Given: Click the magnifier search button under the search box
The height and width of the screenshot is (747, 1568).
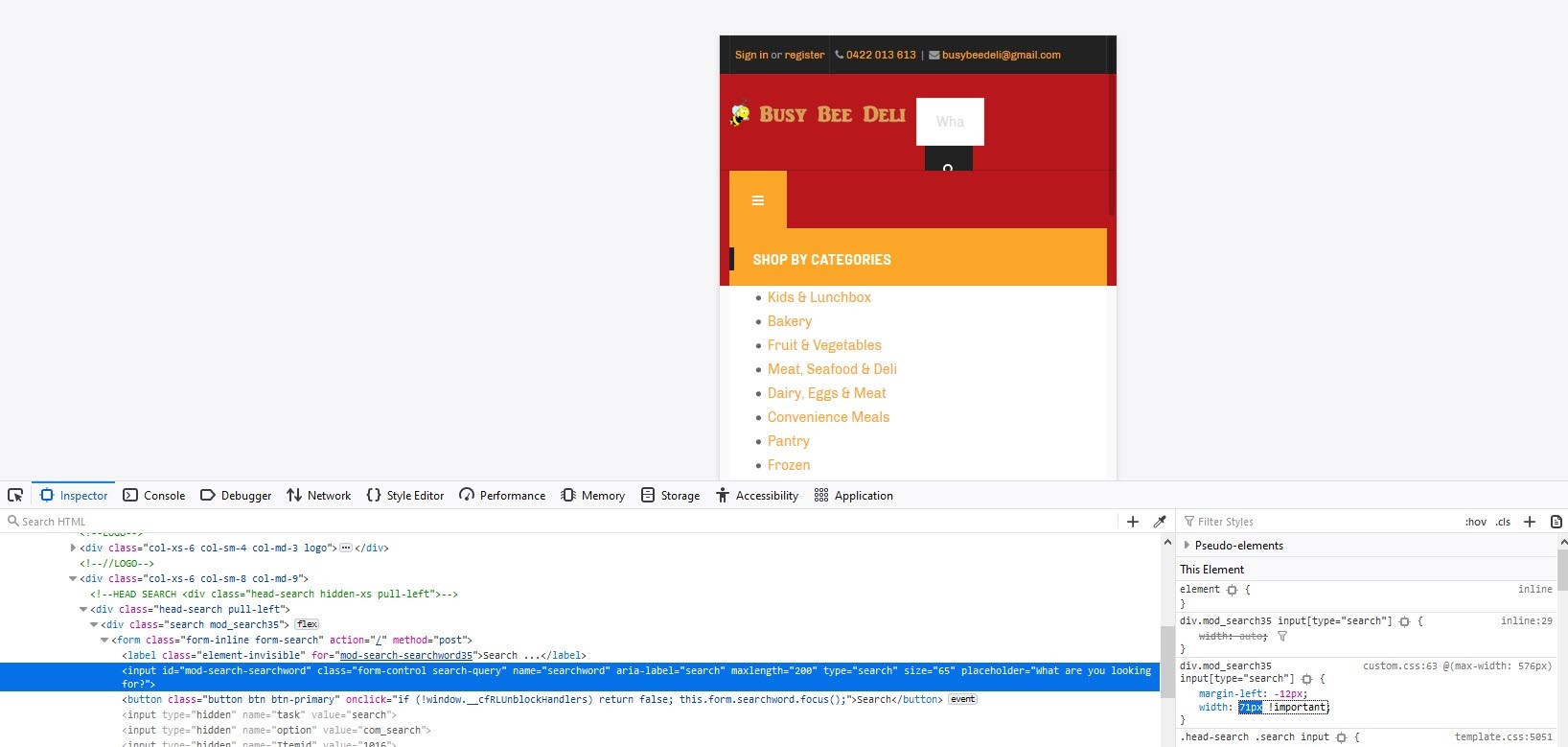Looking at the screenshot, I should pos(948,159).
